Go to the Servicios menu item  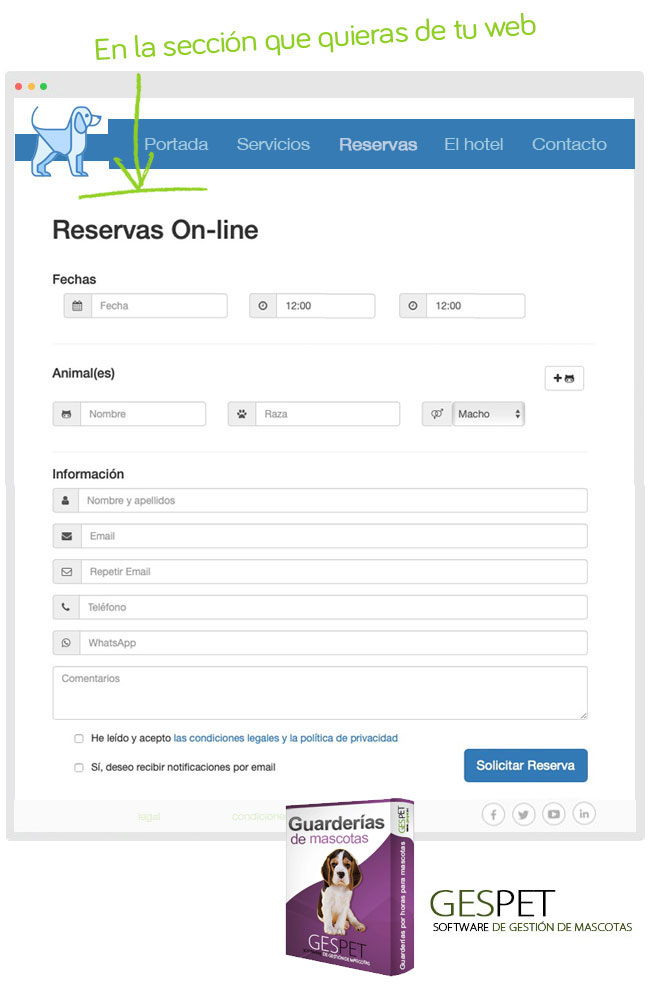point(273,144)
